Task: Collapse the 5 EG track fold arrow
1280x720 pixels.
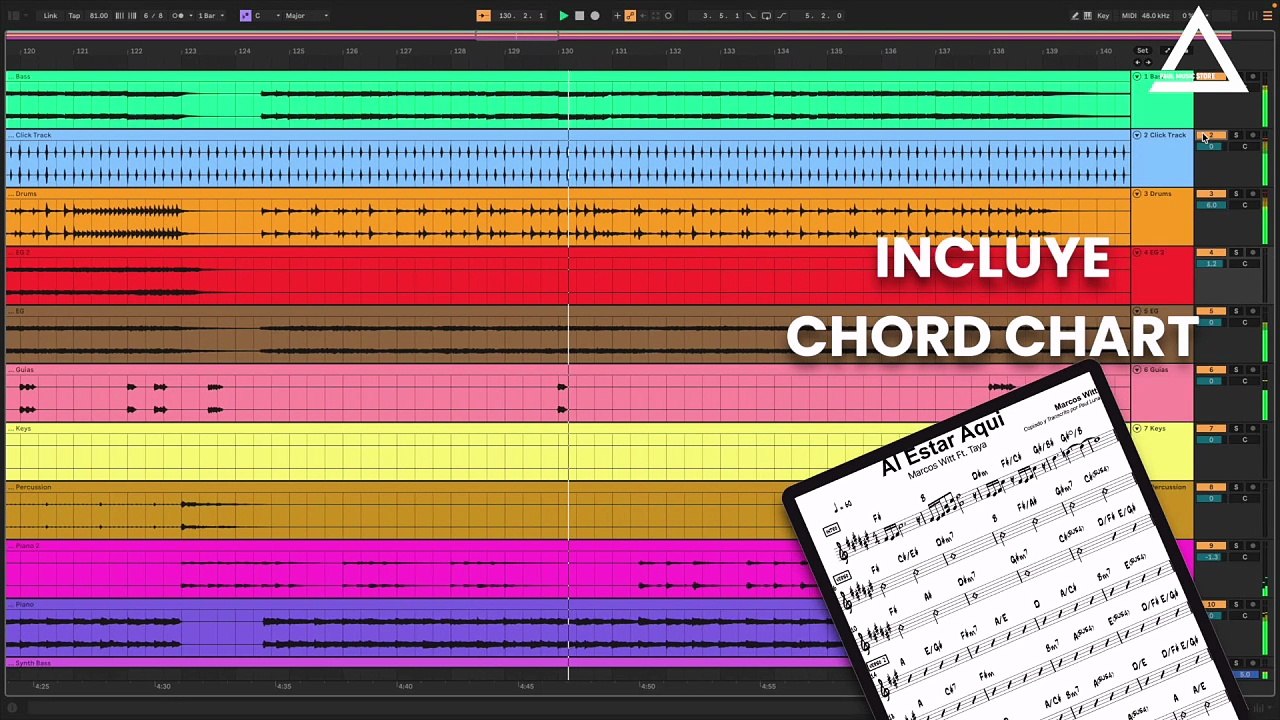Action: pyautogui.click(x=1137, y=311)
